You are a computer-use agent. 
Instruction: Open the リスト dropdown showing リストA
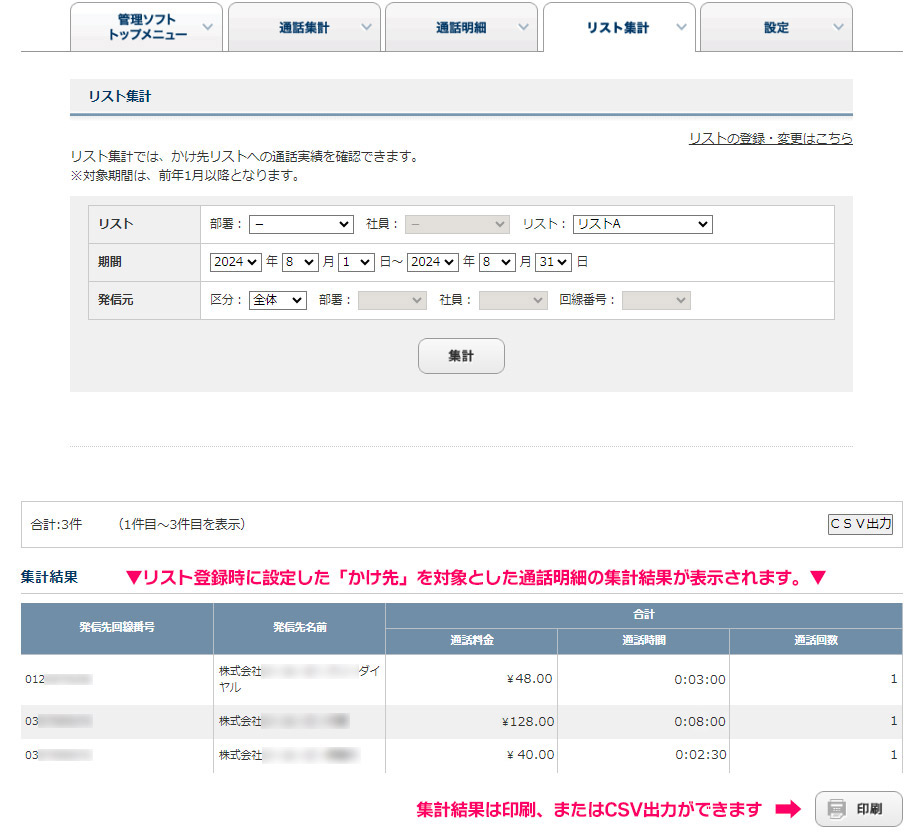point(642,224)
